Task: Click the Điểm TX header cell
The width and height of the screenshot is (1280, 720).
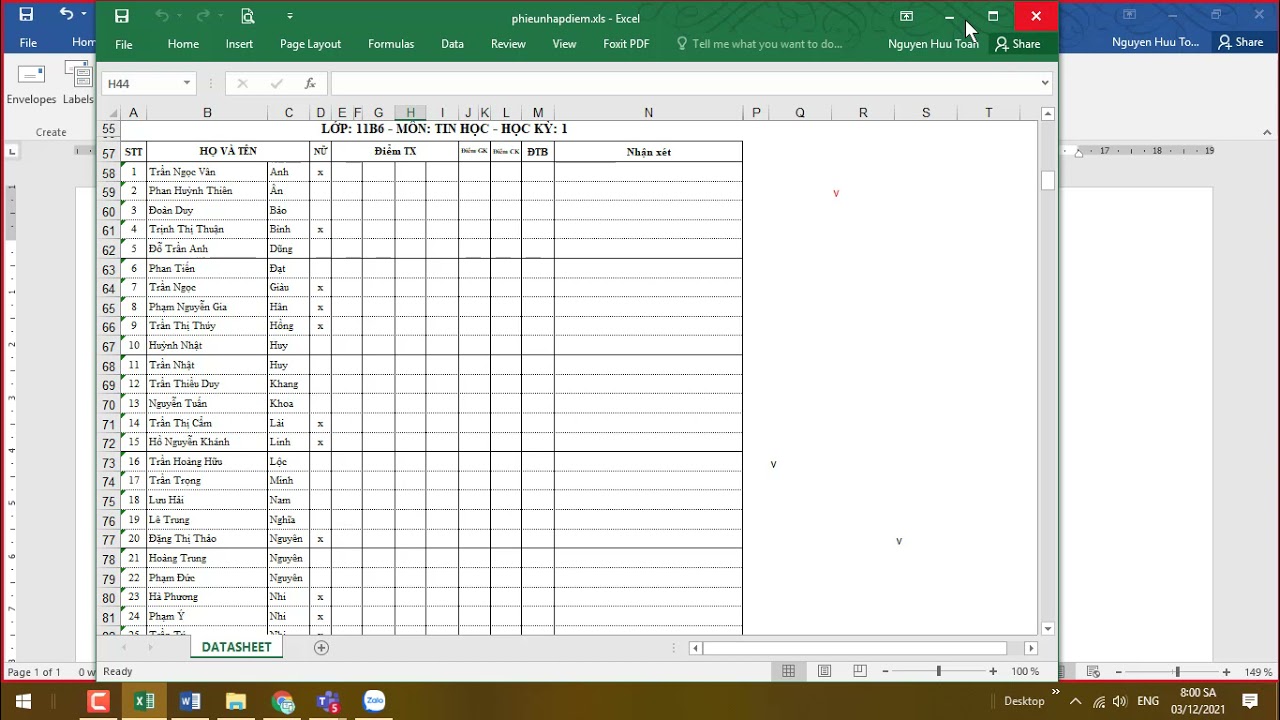Action: (x=395, y=151)
